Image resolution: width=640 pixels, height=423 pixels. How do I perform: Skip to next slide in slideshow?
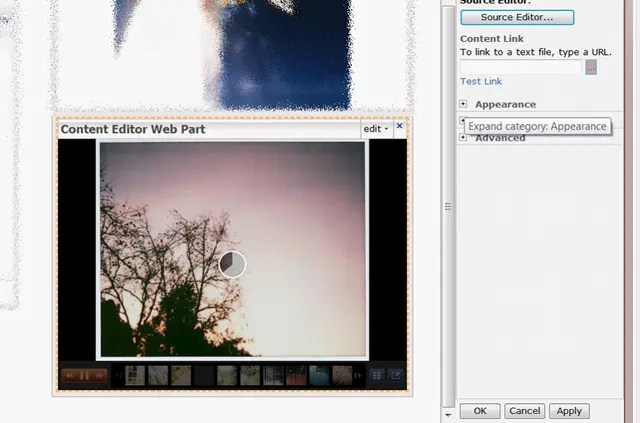[99, 375]
